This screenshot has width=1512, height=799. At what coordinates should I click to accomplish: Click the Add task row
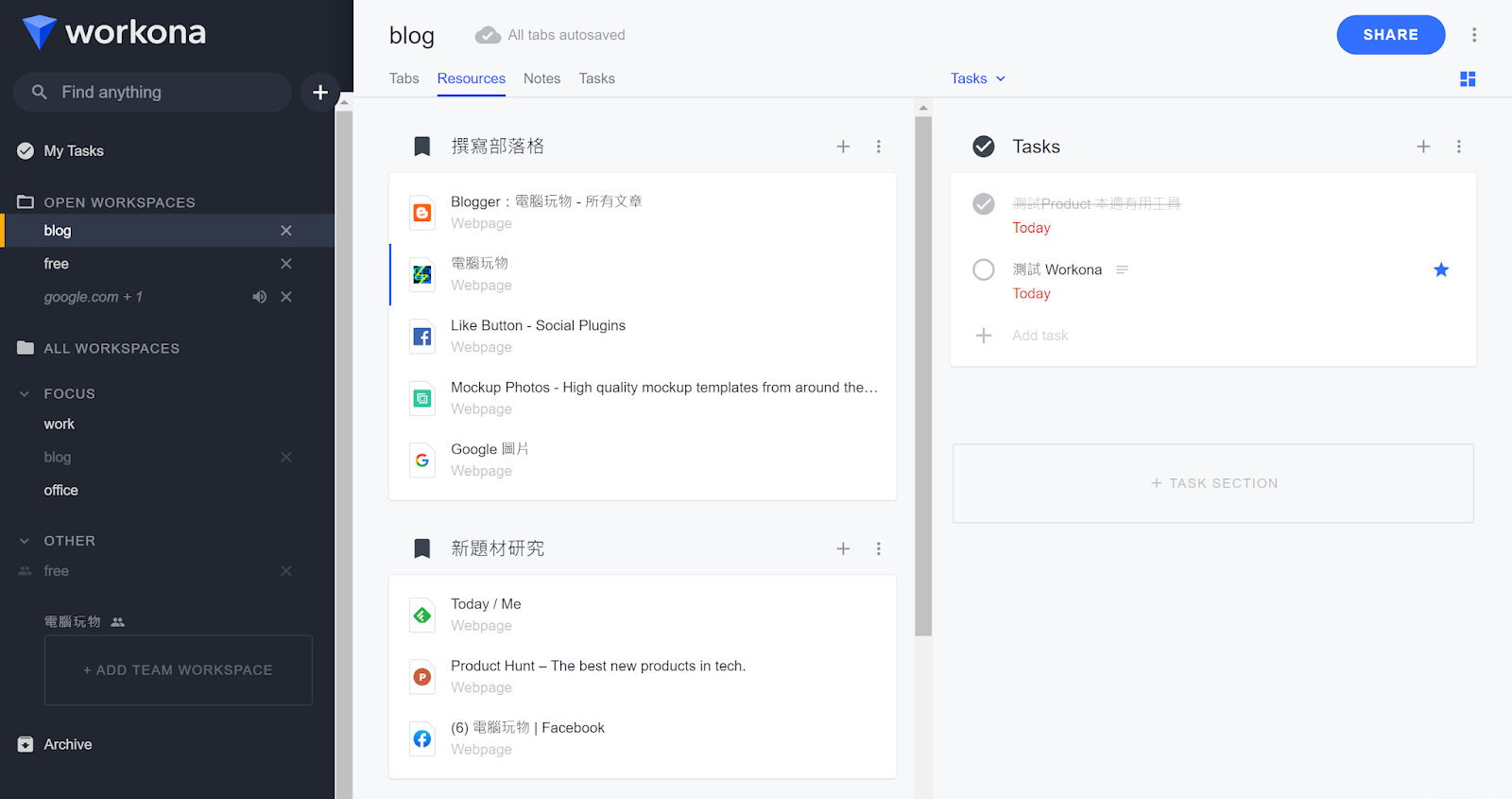1213,336
